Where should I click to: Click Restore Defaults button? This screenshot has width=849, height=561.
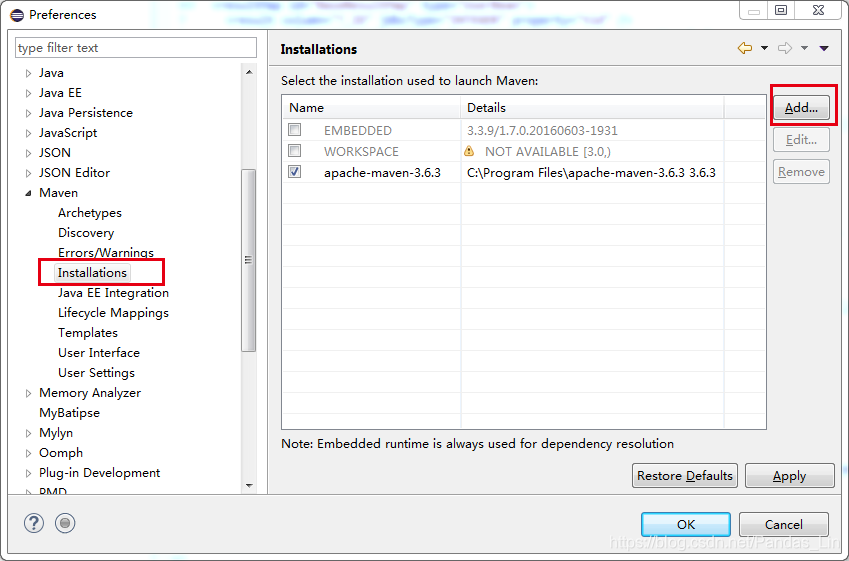(x=685, y=475)
